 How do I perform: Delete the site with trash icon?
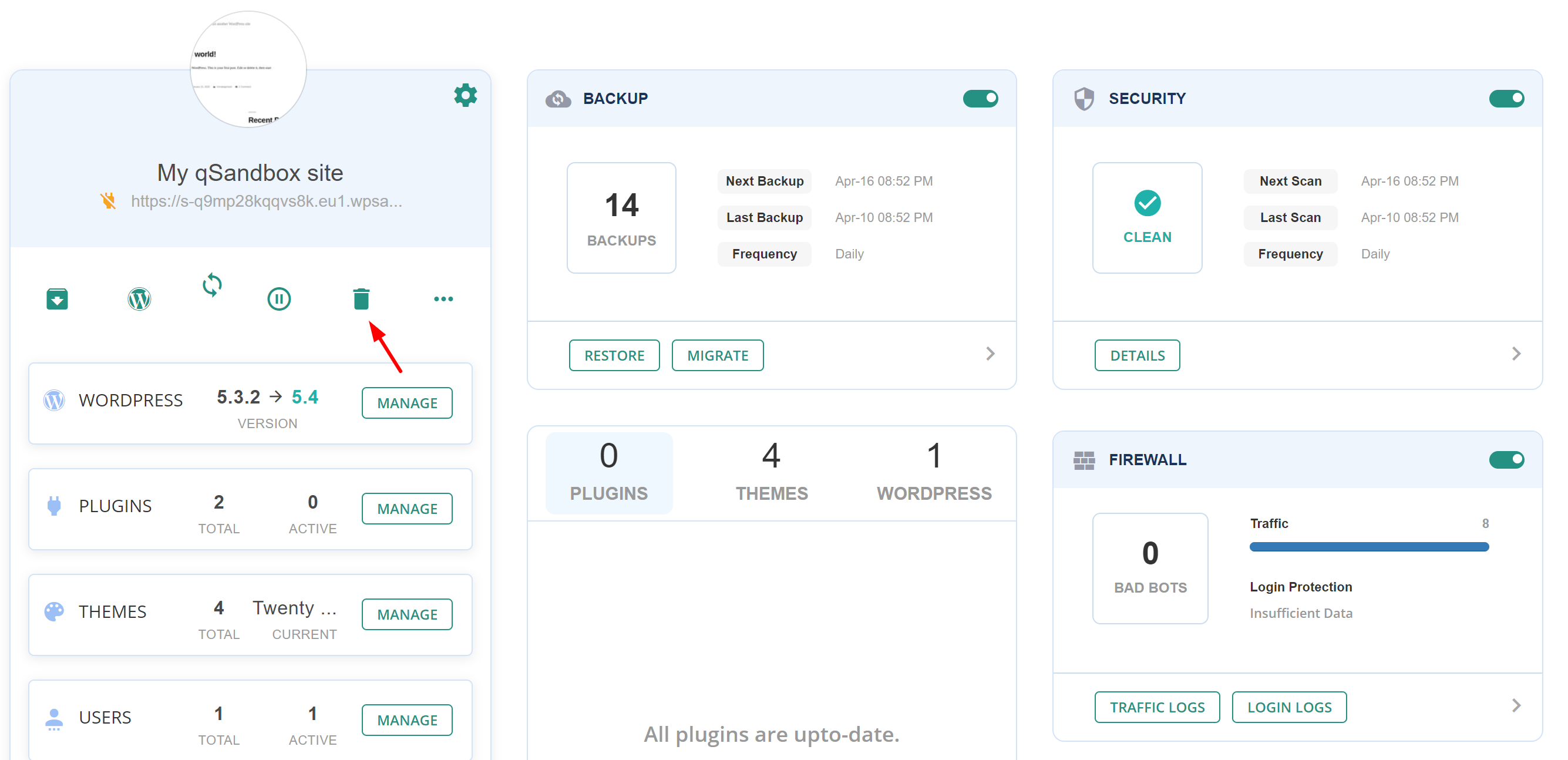[361, 299]
